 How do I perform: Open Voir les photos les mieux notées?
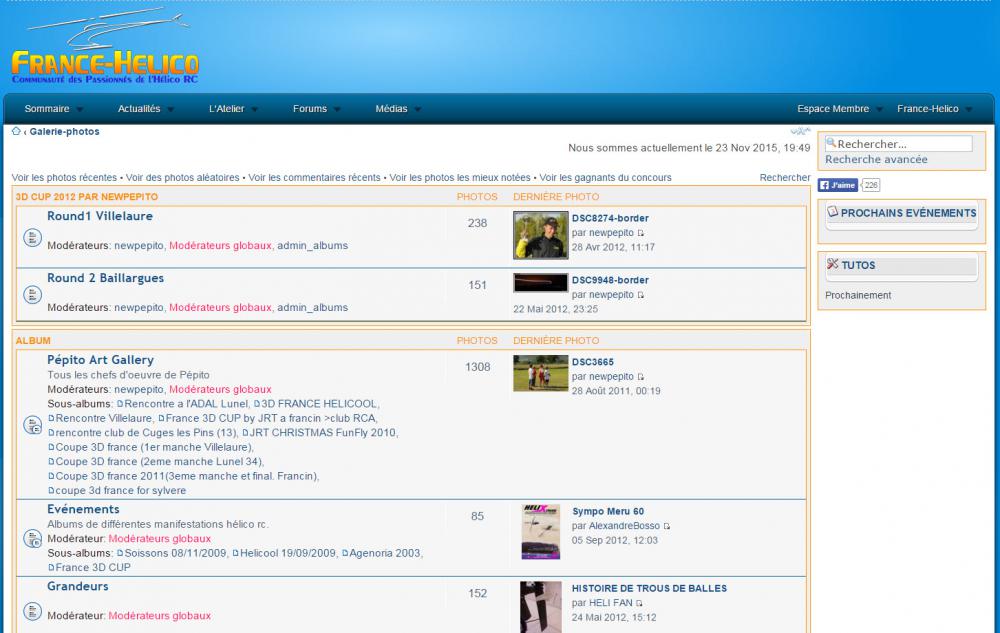(460, 178)
